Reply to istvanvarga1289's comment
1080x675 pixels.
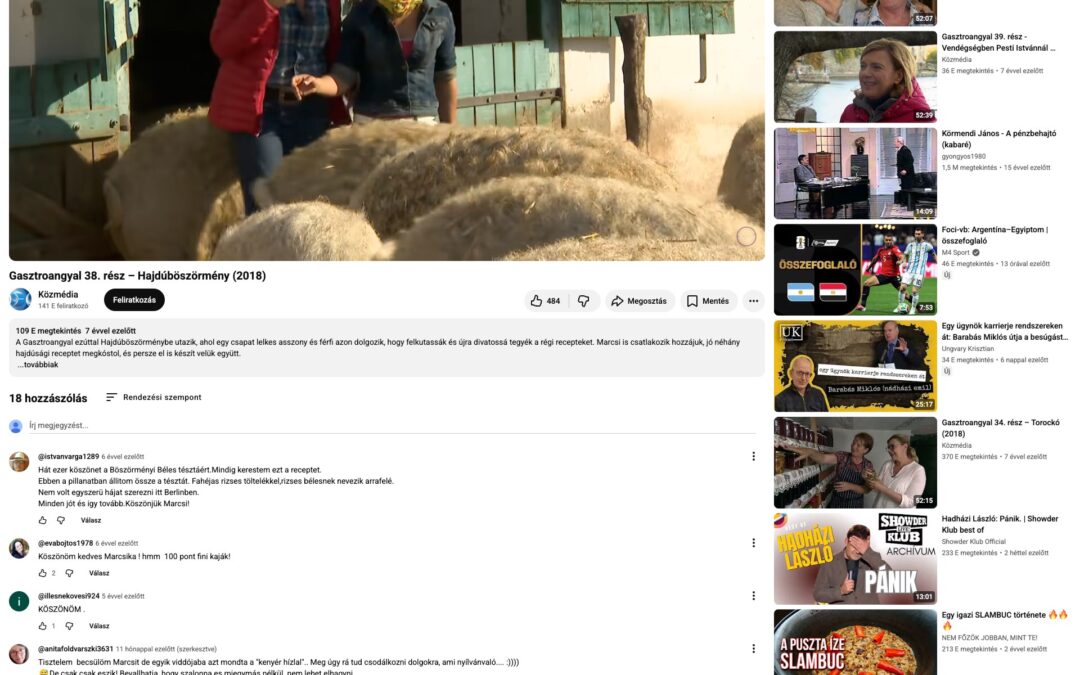[x=91, y=521]
